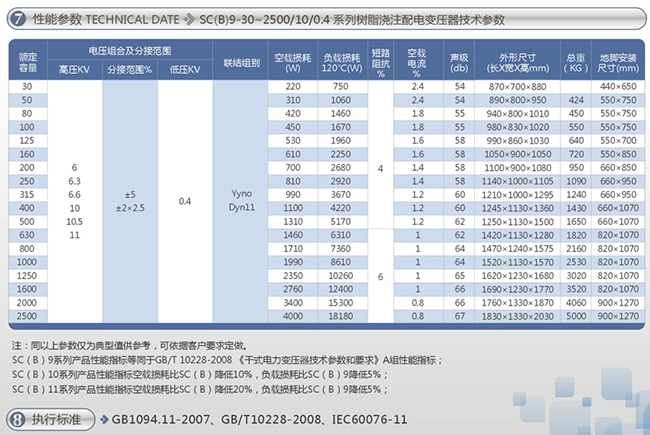Click the 联结组别 column header
Image resolution: width=650 pixels, height=435 pixels.
241,62
